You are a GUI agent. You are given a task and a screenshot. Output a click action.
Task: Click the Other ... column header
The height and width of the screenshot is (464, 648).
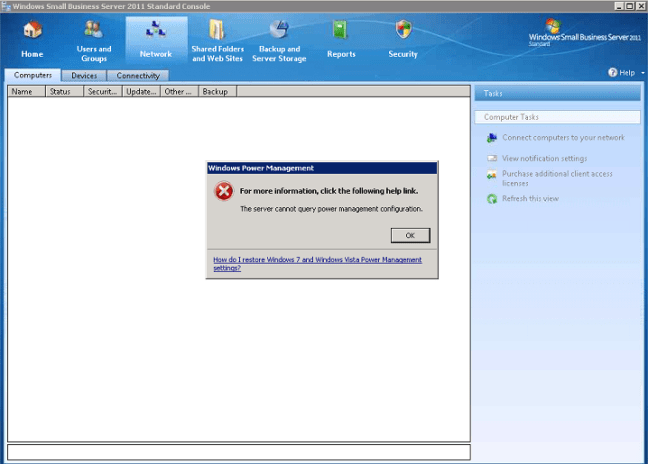click(x=179, y=91)
